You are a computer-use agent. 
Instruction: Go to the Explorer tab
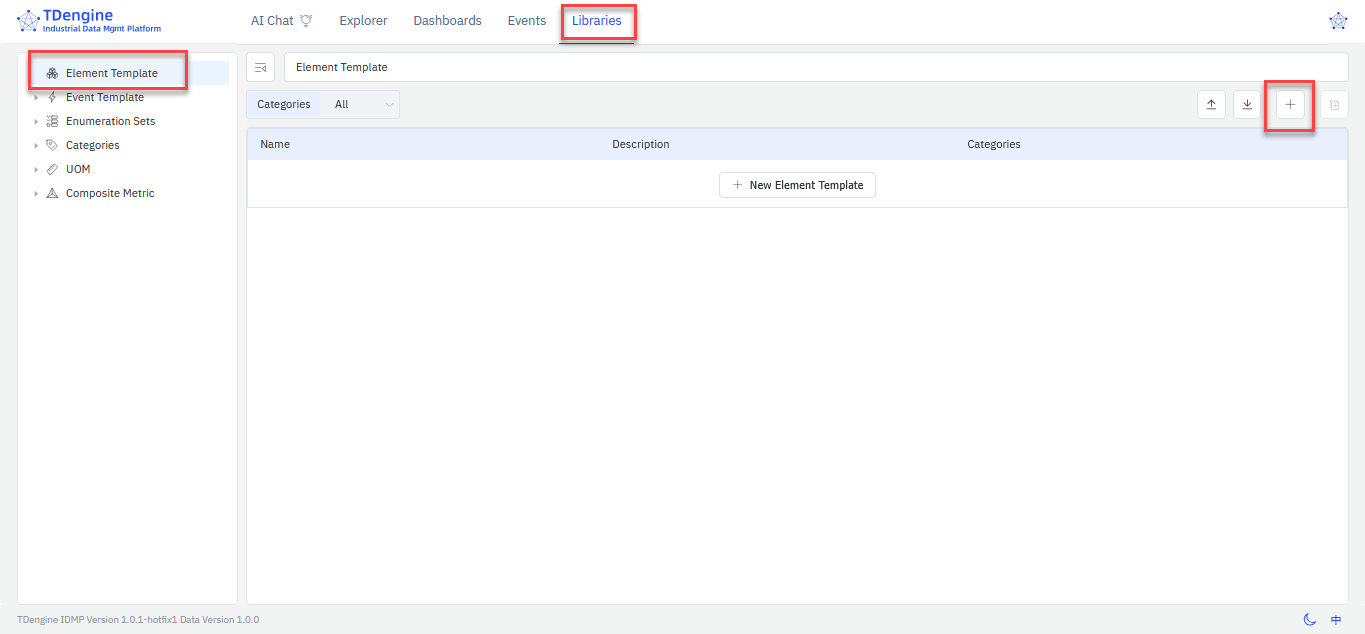[363, 21]
